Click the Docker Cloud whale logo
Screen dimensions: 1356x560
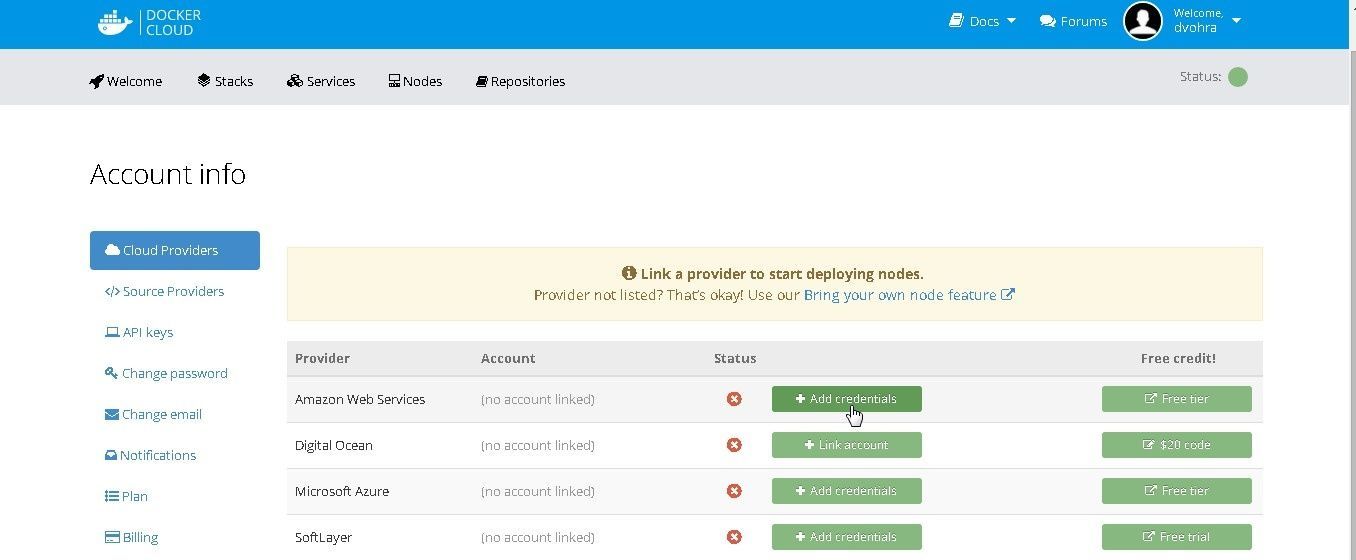(x=115, y=22)
